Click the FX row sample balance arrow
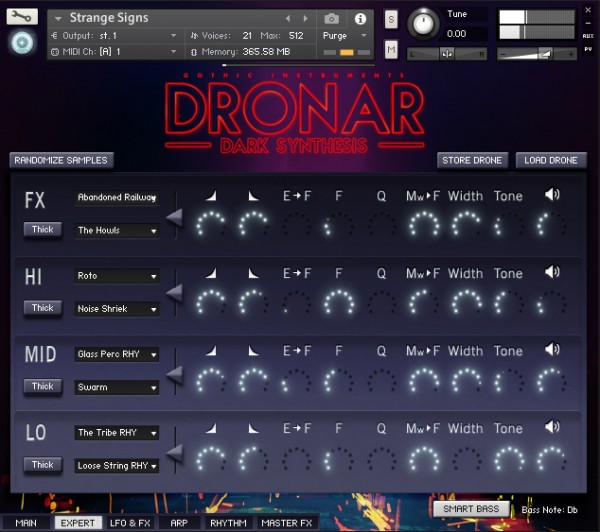The height and width of the screenshot is (532, 600). pos(174,217)
